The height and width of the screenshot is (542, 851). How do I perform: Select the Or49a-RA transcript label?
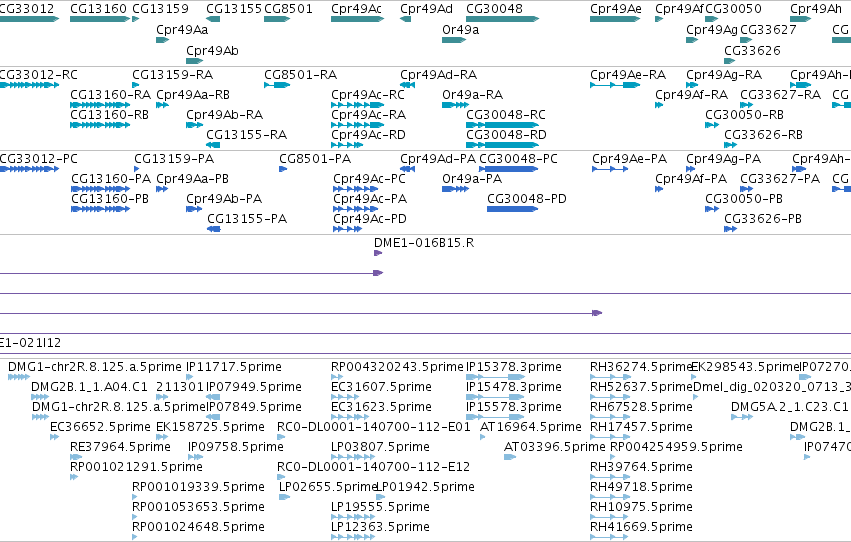[472, 94]
